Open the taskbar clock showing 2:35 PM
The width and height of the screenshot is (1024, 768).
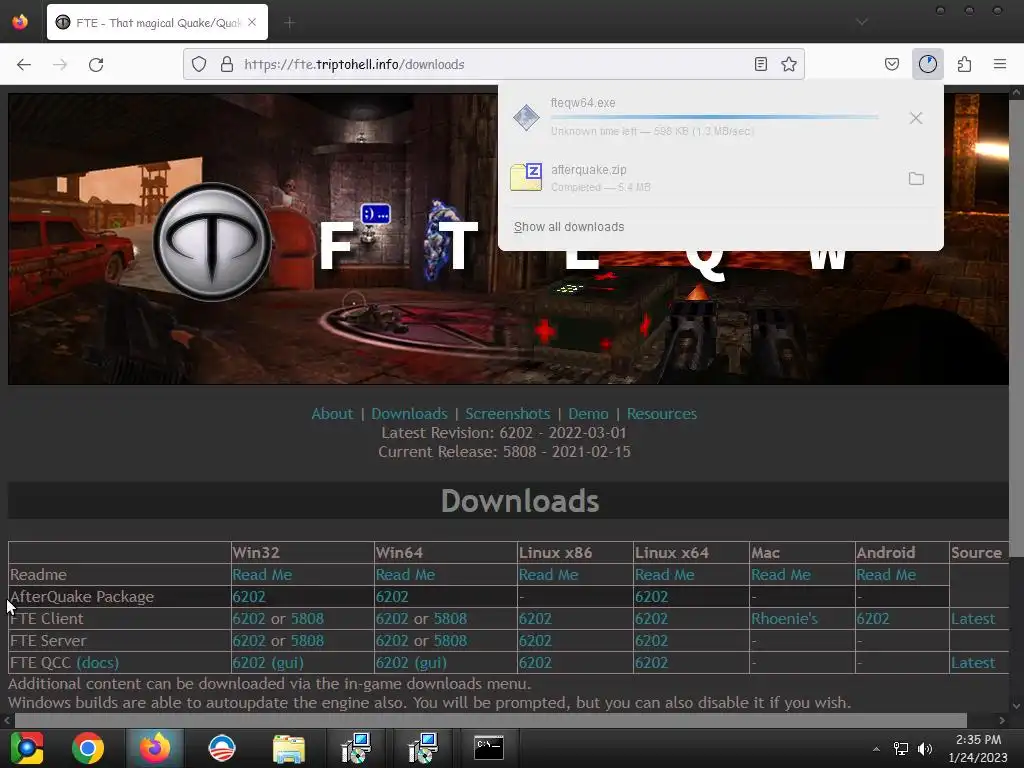tap(978, 748)
